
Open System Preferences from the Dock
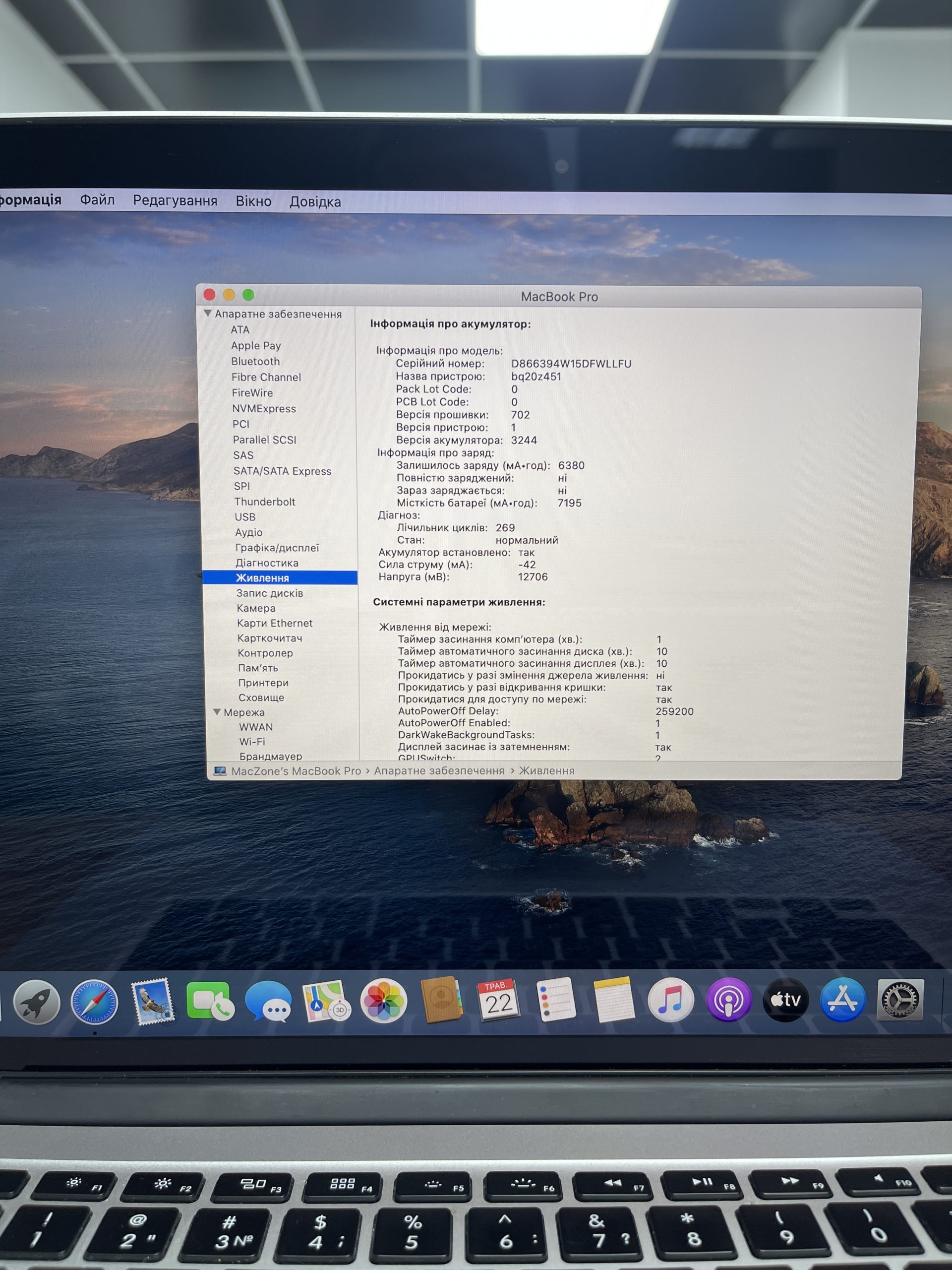tap(900, 1000)
